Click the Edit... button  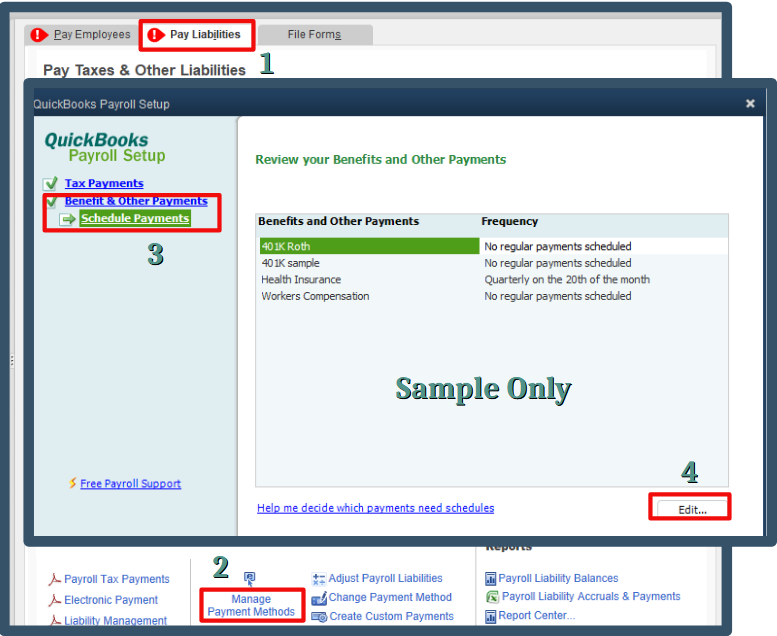pos(692,510)
